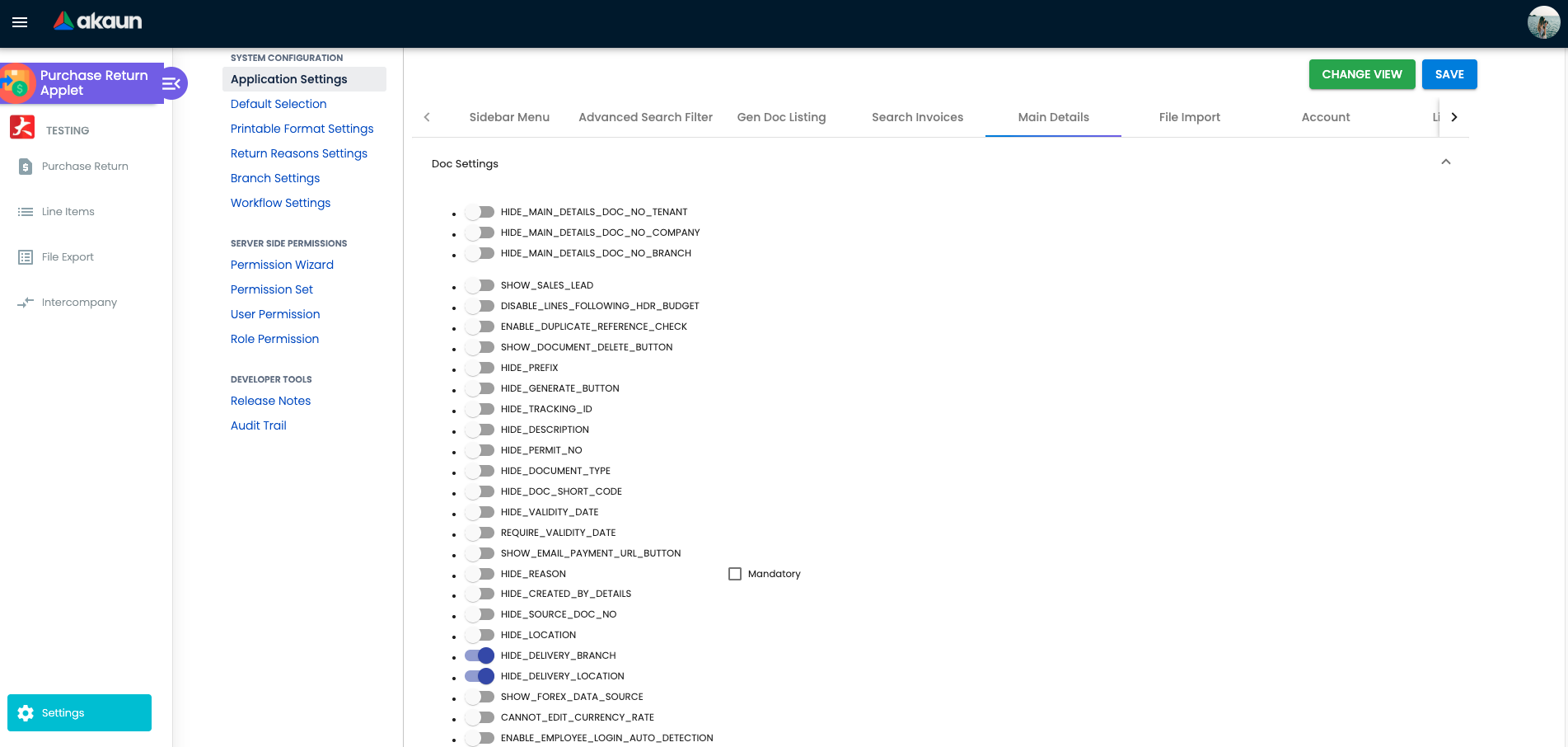Switch to Advanced Search Filter tab
Image resolution: width=1568 pixels, height=747 pixels.
pos(645,117)
